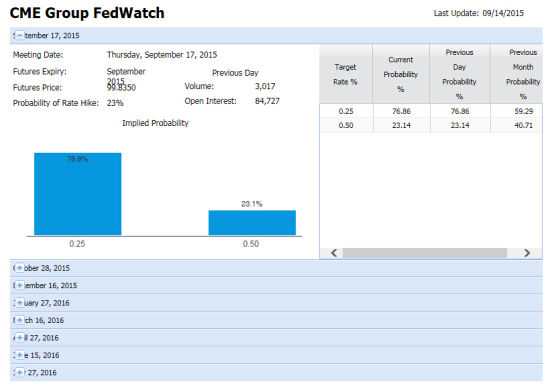Image resolution: width=550 pixels, height=388 pixels.
Task: Click the 76.86 previous day probability cell
Action: tap(460, 111)
